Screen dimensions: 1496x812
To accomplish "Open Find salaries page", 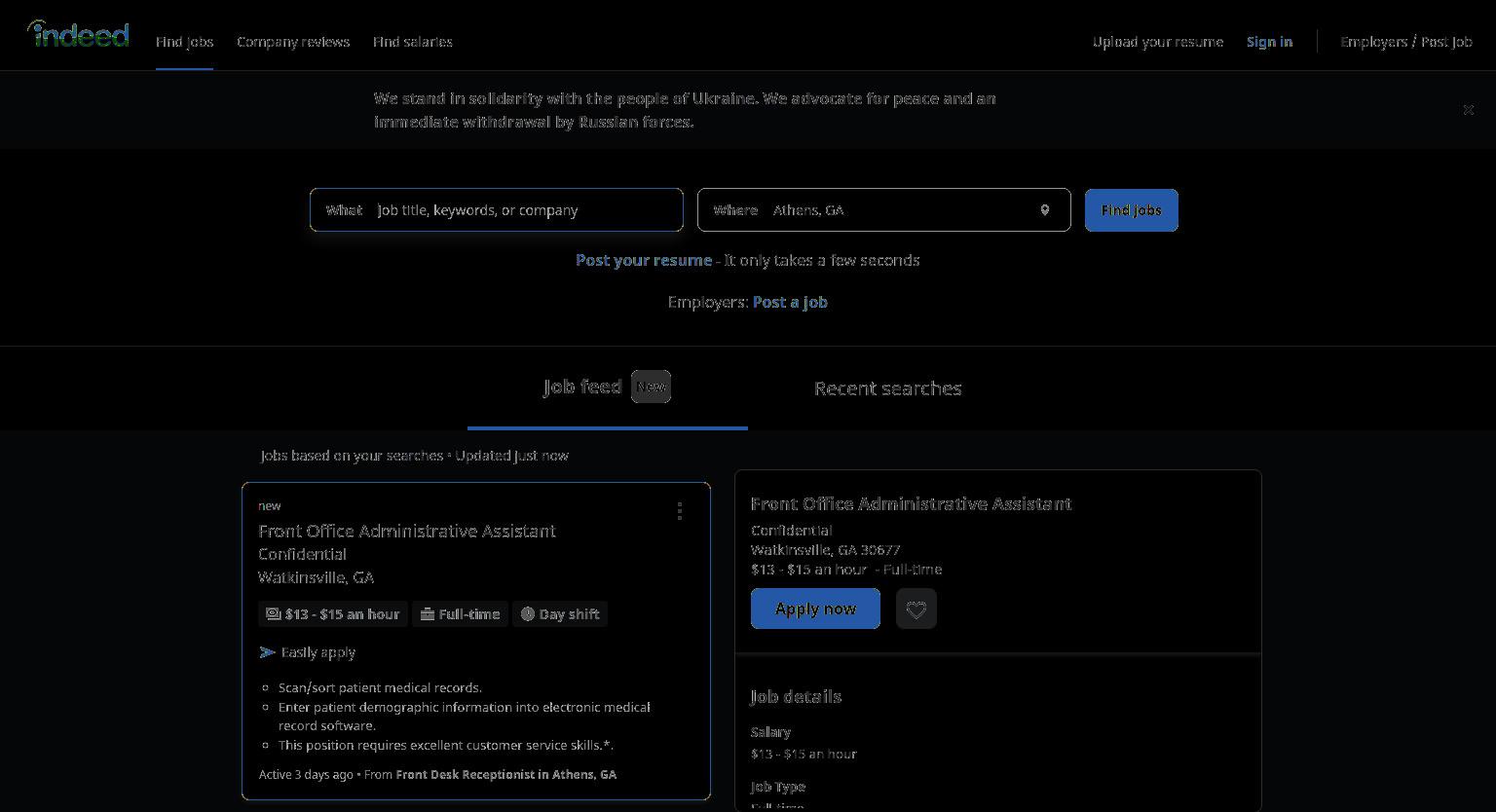I will [x=413, y=42].
